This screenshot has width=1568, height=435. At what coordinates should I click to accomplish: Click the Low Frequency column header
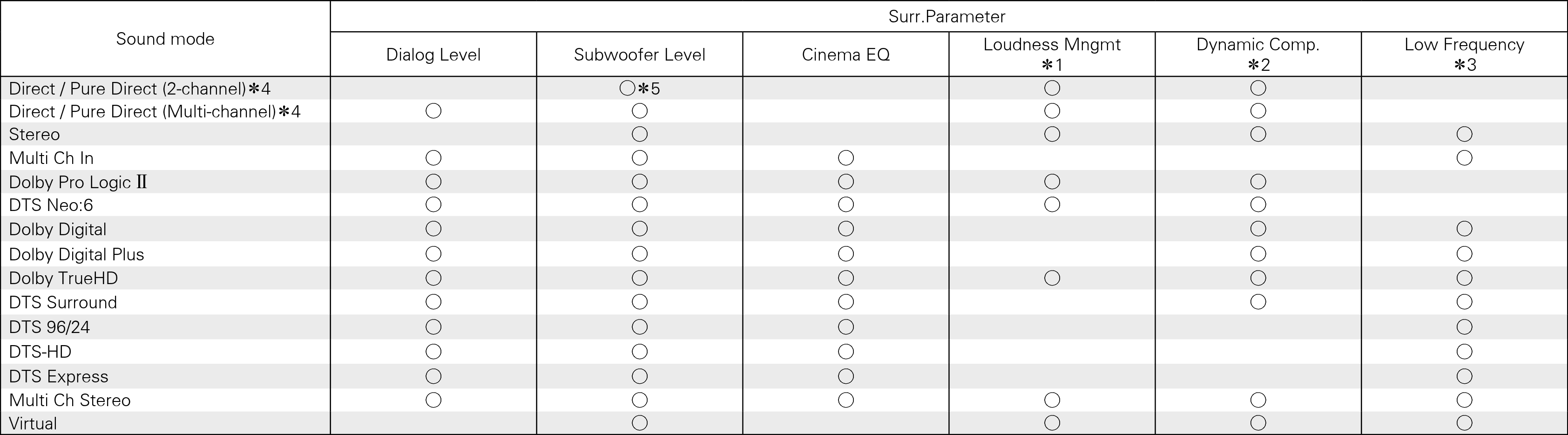1464,54
